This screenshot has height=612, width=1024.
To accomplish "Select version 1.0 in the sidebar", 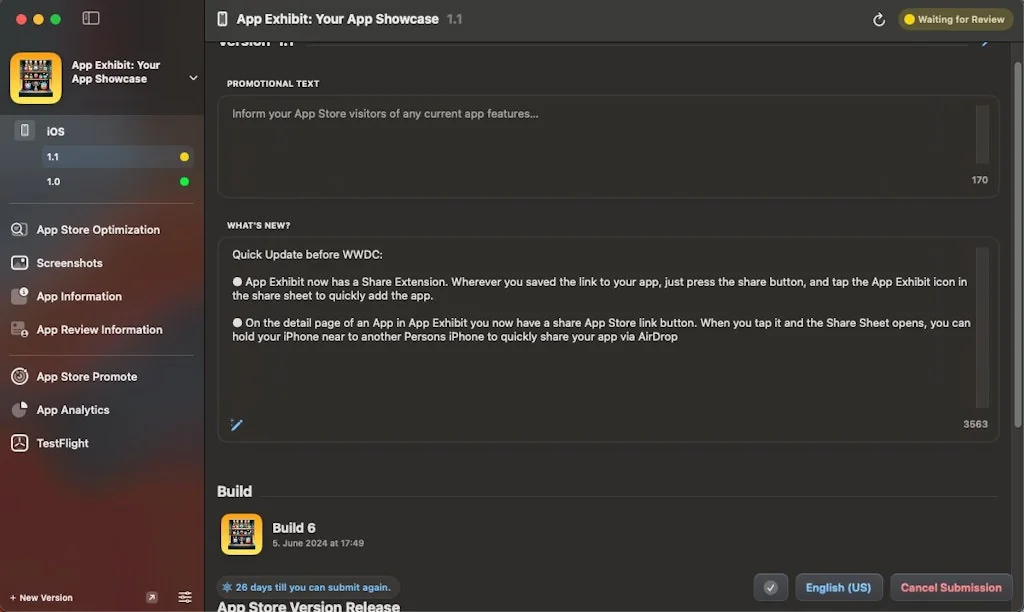I will [x=54, y=181].
